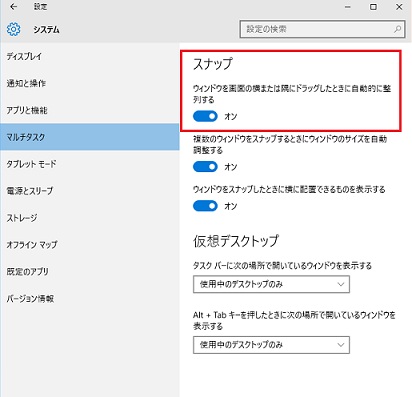Image resolution: width=412 pixels, height=397 pixels.
Task: Click the スナップ heading
Action: [x=212, y=64]
